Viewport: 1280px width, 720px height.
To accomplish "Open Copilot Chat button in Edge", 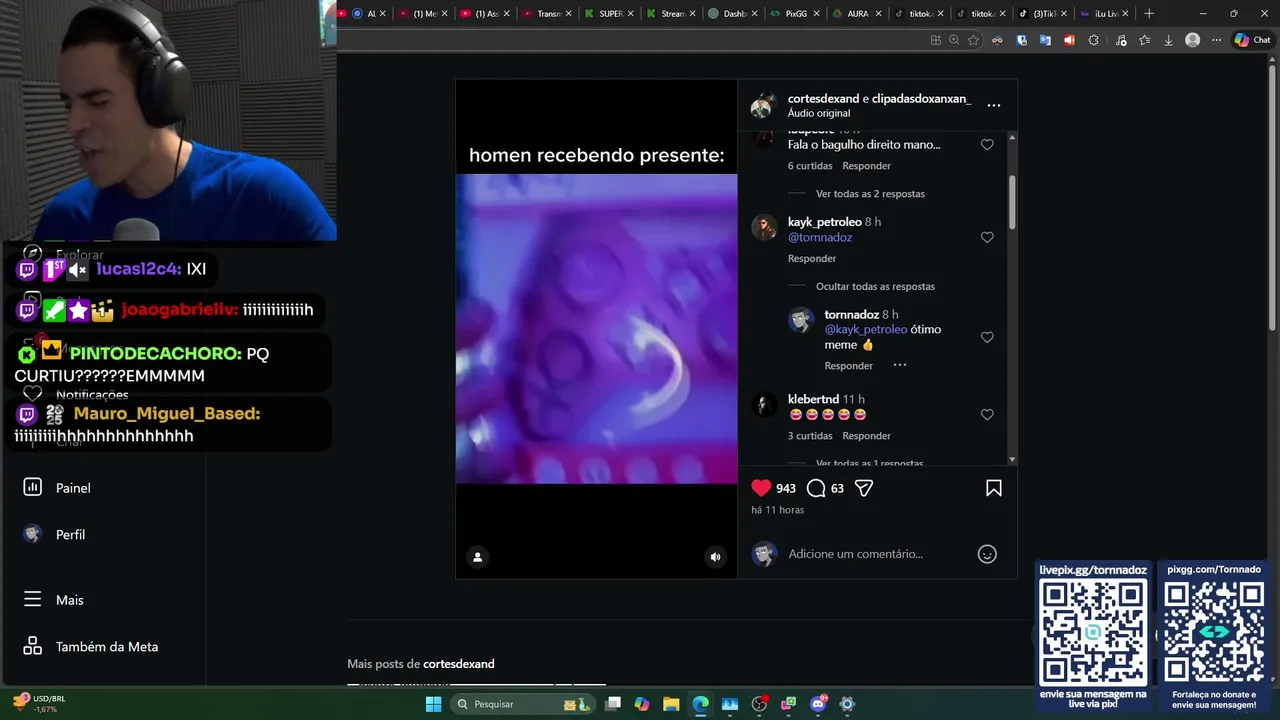I will tap(1253, 40).
